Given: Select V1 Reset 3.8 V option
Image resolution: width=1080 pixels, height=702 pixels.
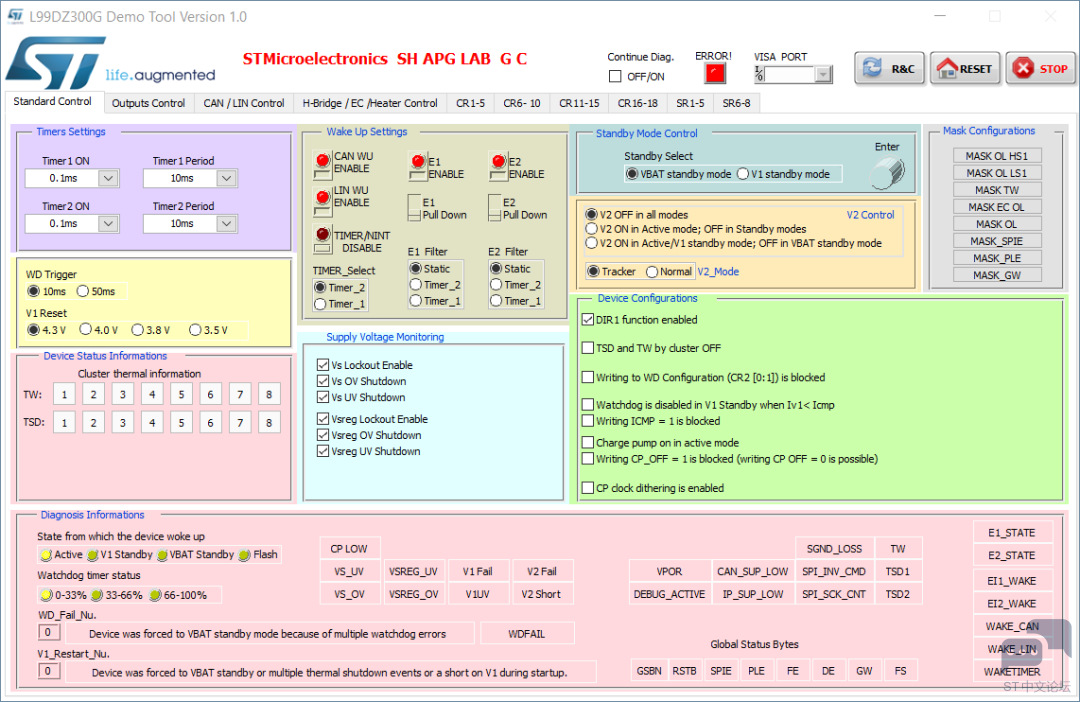Looking at the screenshot, I should [138, 330].
